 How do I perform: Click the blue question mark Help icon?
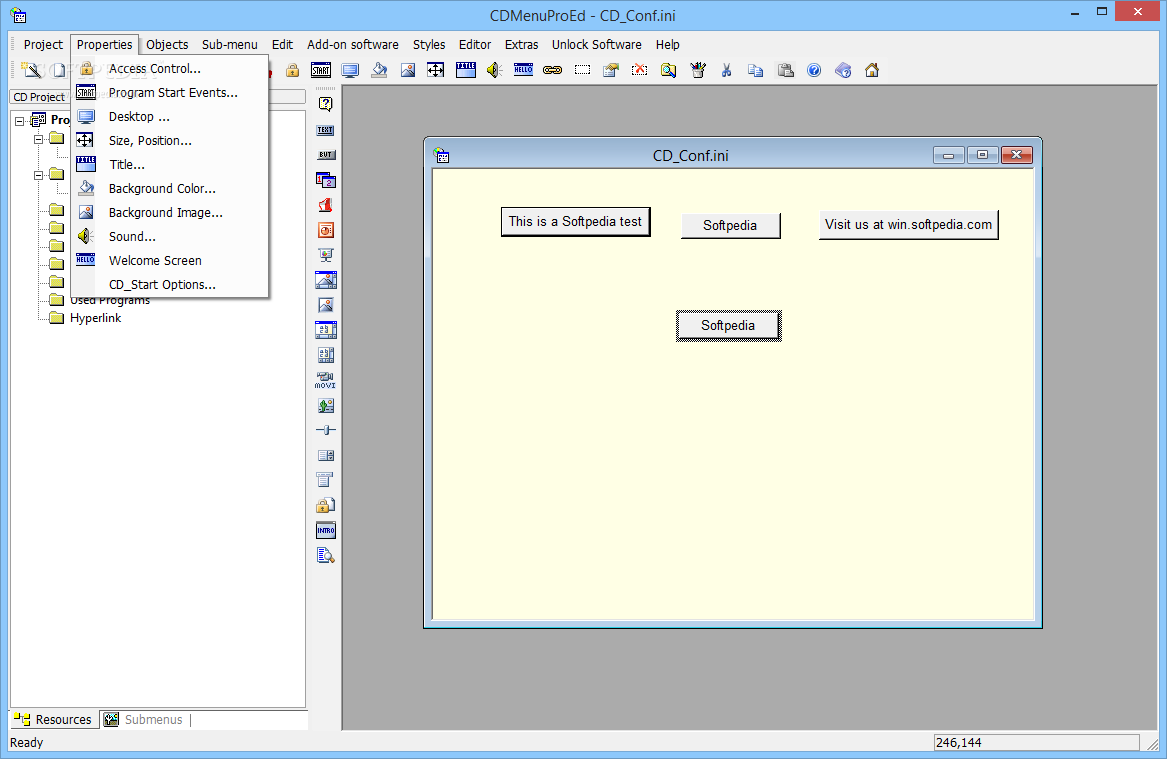(x=814, y=70)
